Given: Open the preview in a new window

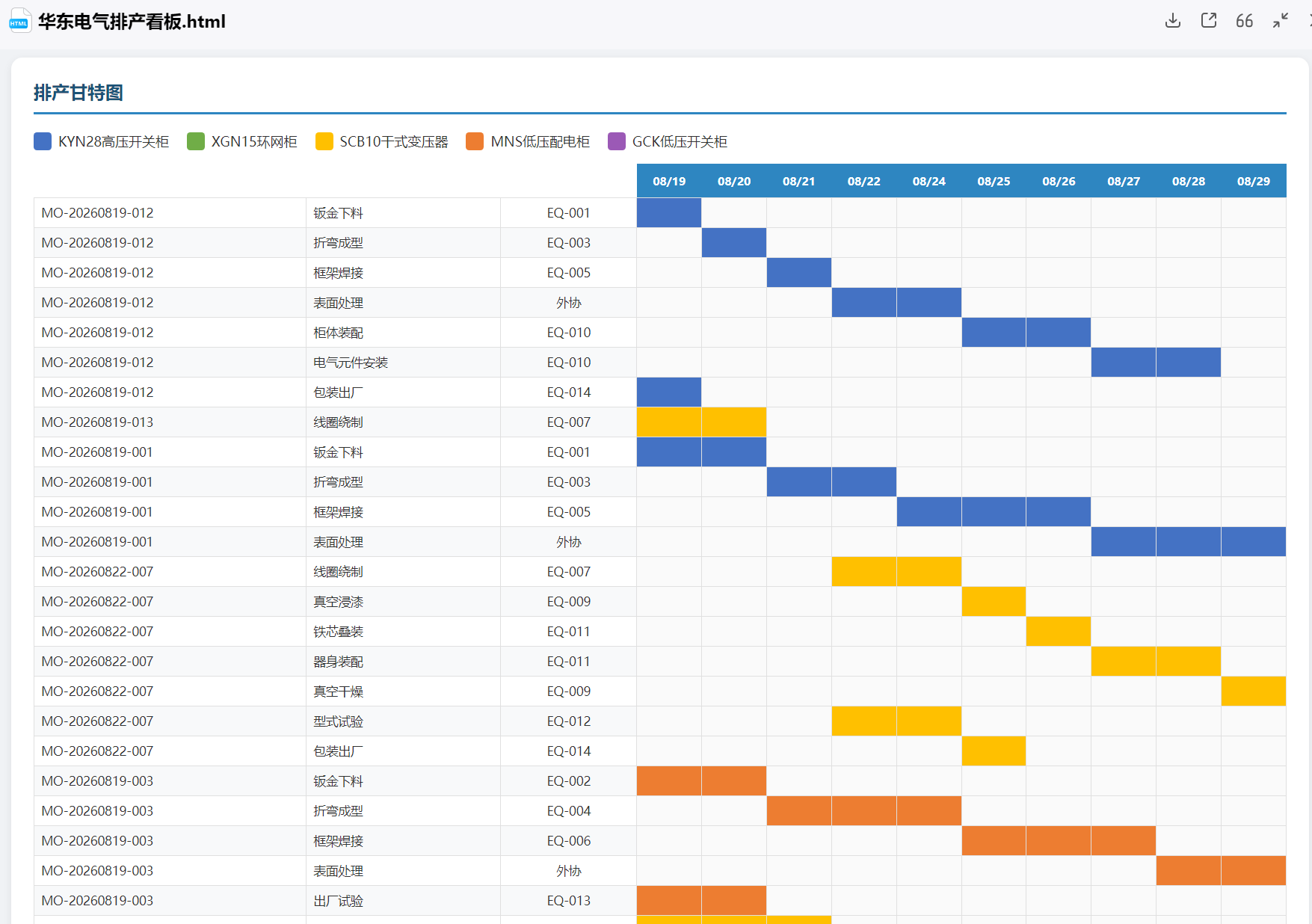Looking at the screenshot, I should (x=1209, y=21).
